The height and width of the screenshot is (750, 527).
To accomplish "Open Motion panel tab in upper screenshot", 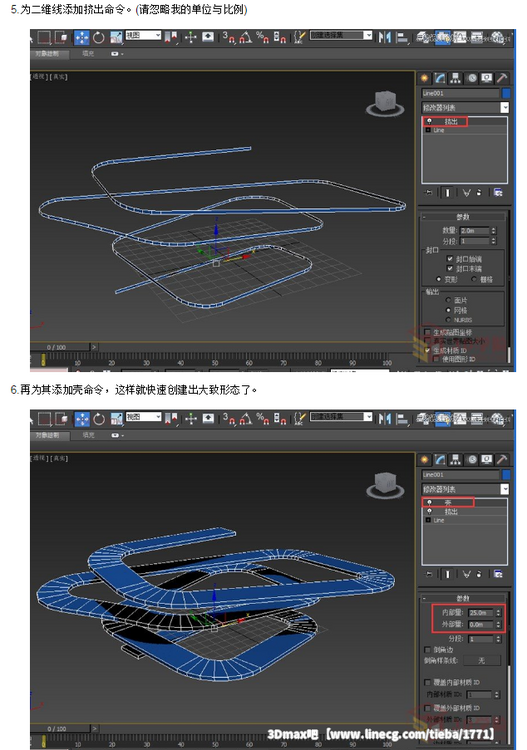I will pyautogui.click(x=472, y=78).
